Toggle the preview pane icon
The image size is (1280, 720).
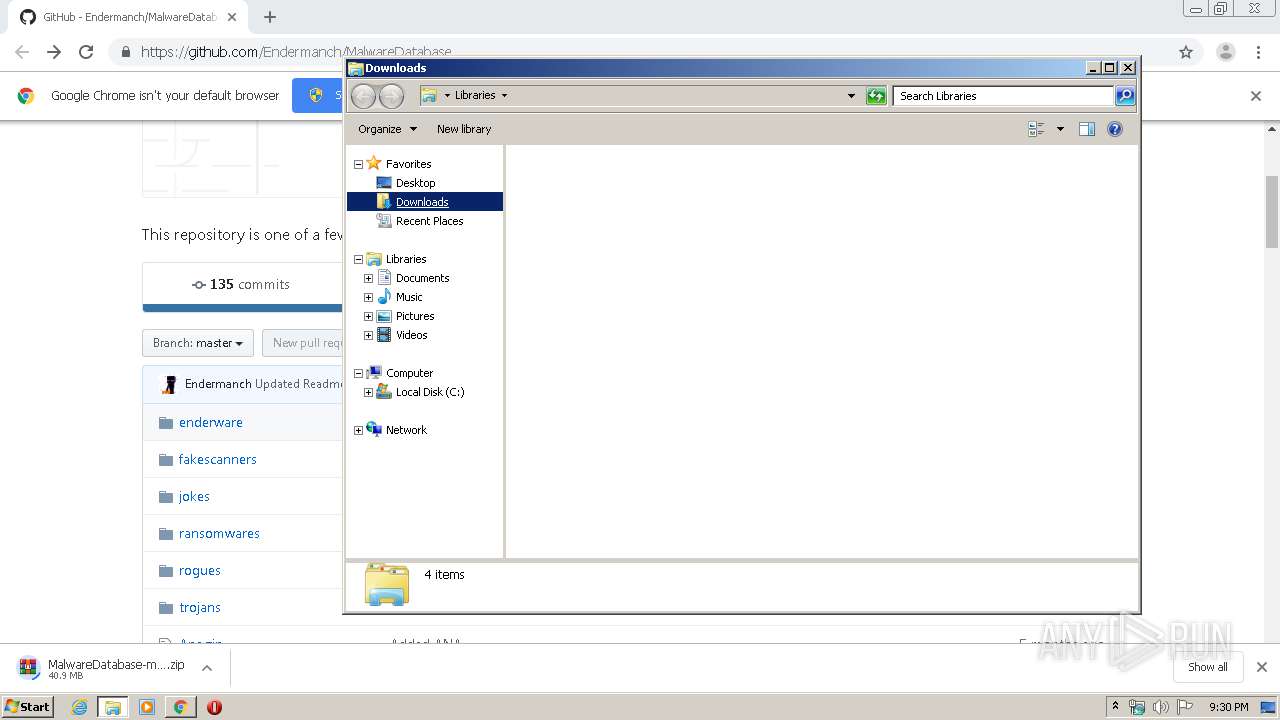[x=1087, y=129]
